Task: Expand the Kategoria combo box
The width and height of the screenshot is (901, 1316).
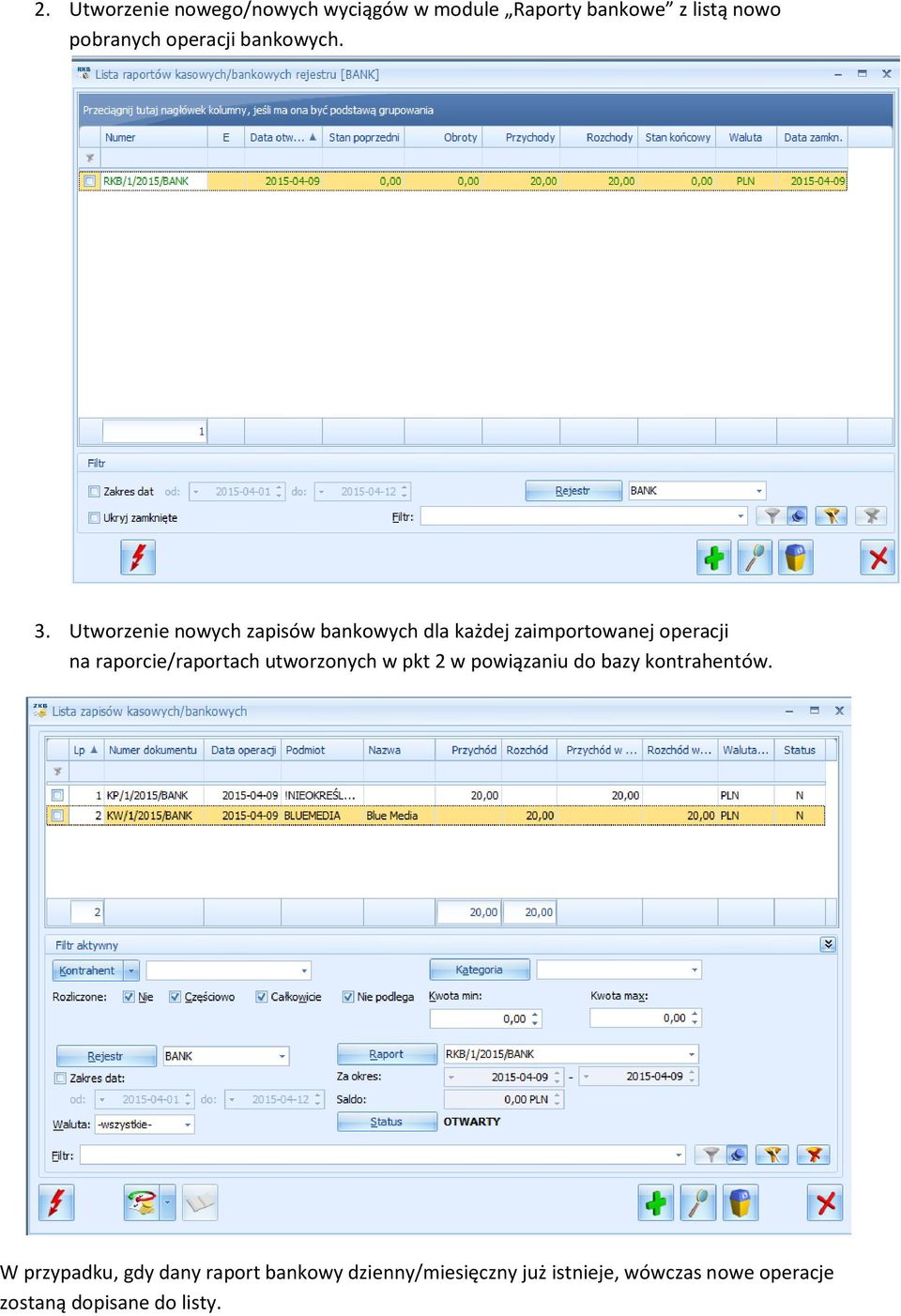Action: coord(695,970)
